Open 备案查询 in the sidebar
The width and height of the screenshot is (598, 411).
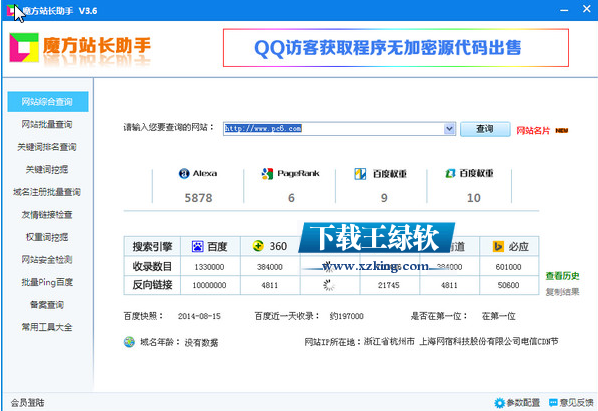[47, 305]
